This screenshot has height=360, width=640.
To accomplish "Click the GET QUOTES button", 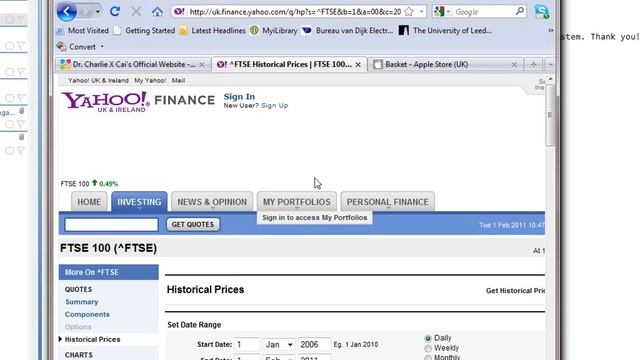I will click(193, 224).
